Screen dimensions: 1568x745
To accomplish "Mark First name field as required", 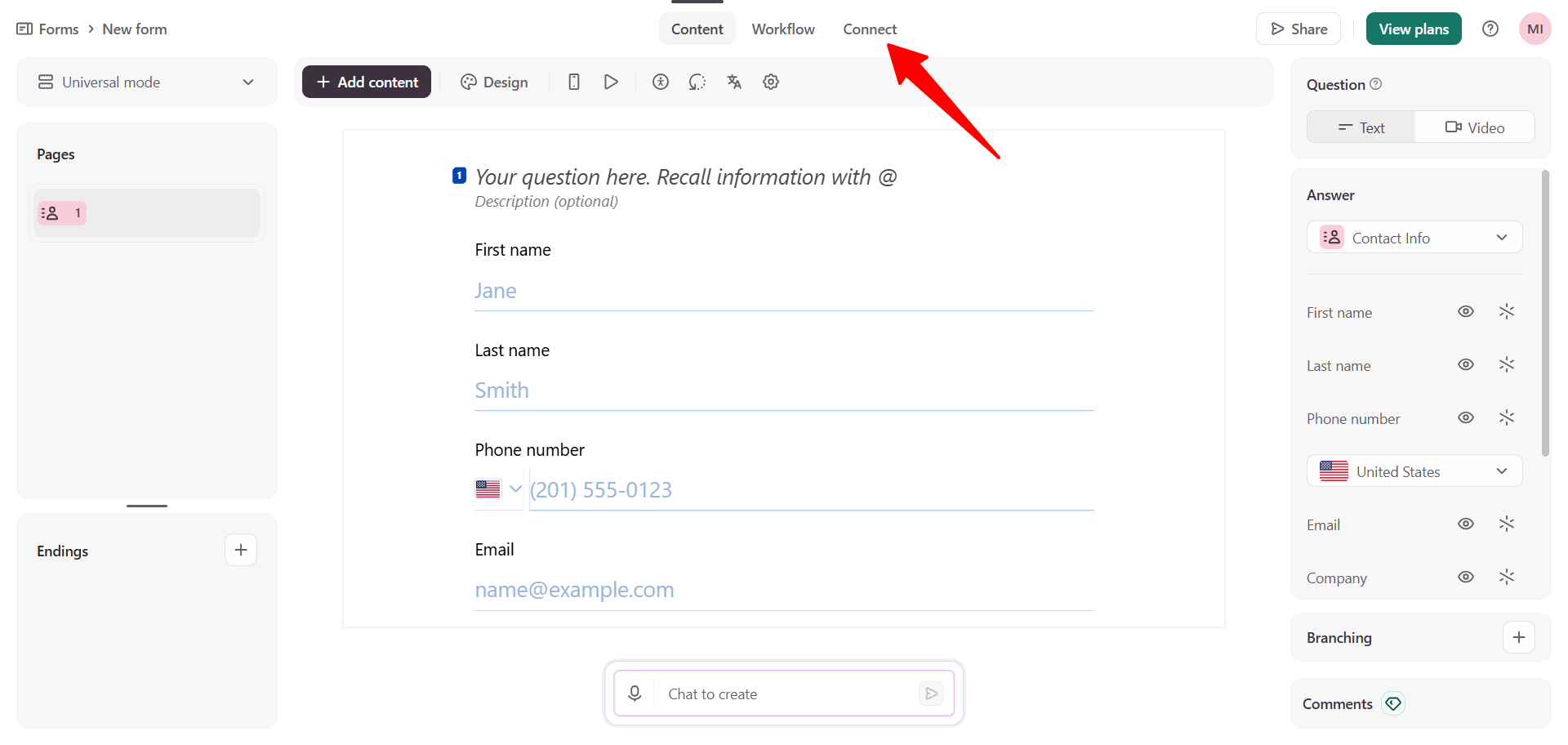I will [x=1507, y=311].
